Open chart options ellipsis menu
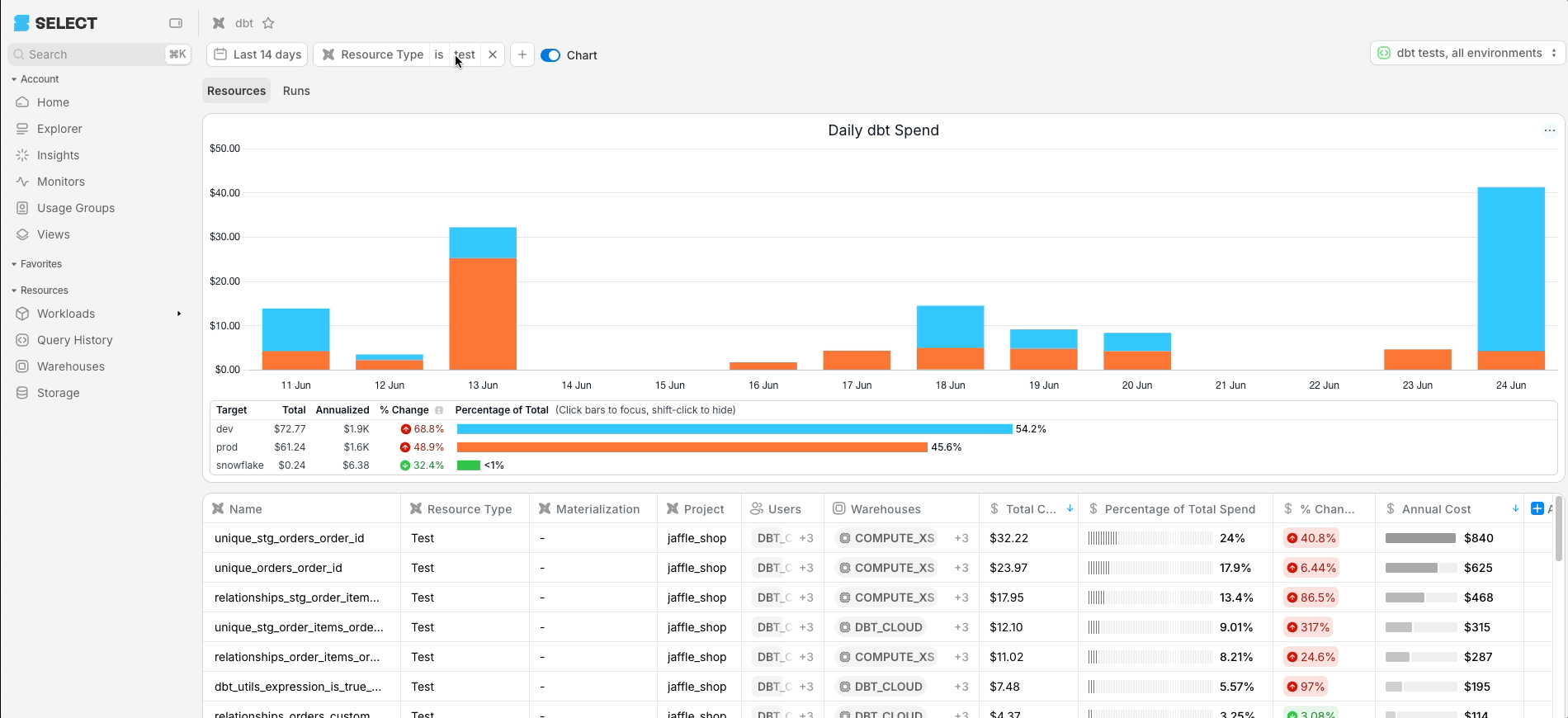The image size is (1568, 718). click(1549, 130)
